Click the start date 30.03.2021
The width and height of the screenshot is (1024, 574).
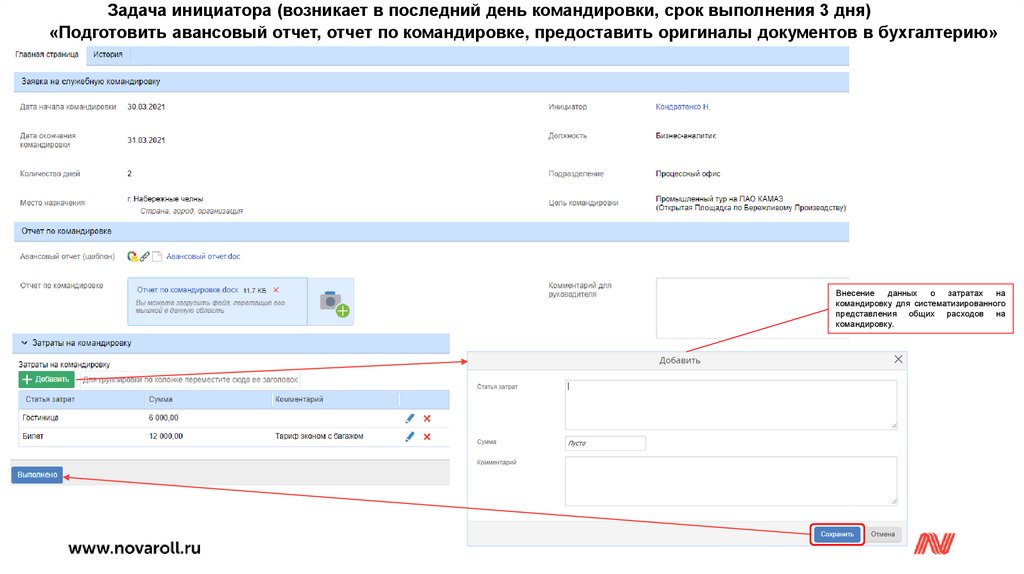146,107
